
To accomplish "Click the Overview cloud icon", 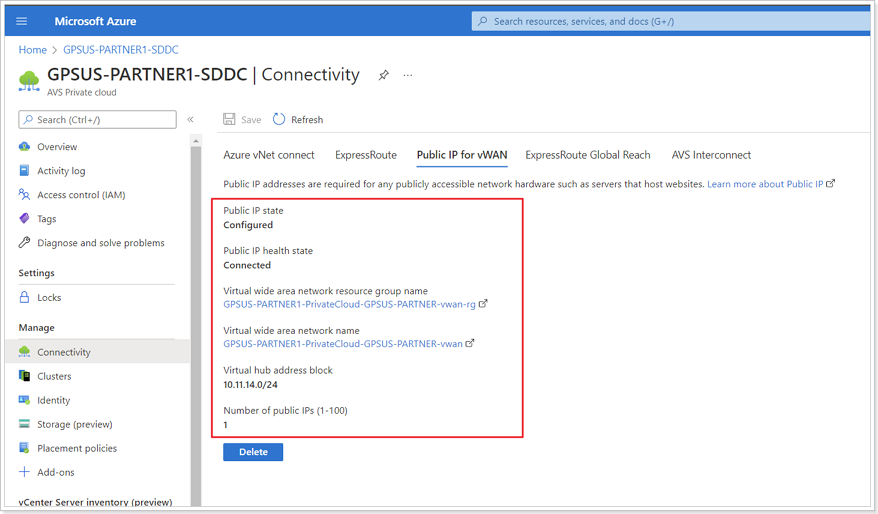I will pyautogui.click(x=24, y=147).
